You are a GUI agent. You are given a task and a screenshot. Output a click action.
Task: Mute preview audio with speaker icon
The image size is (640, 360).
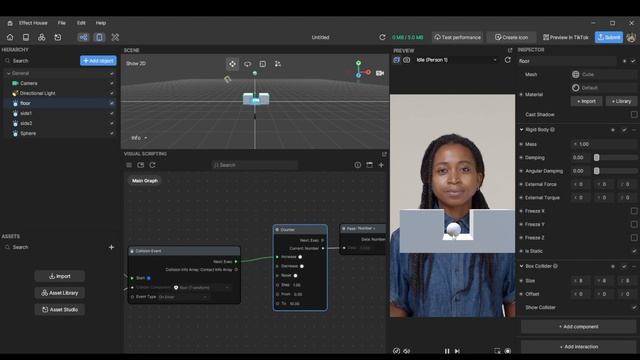[x=407, y=351]
